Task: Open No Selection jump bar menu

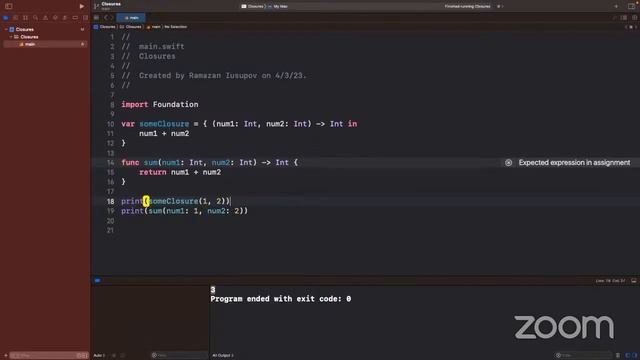Action: point(176,27)
